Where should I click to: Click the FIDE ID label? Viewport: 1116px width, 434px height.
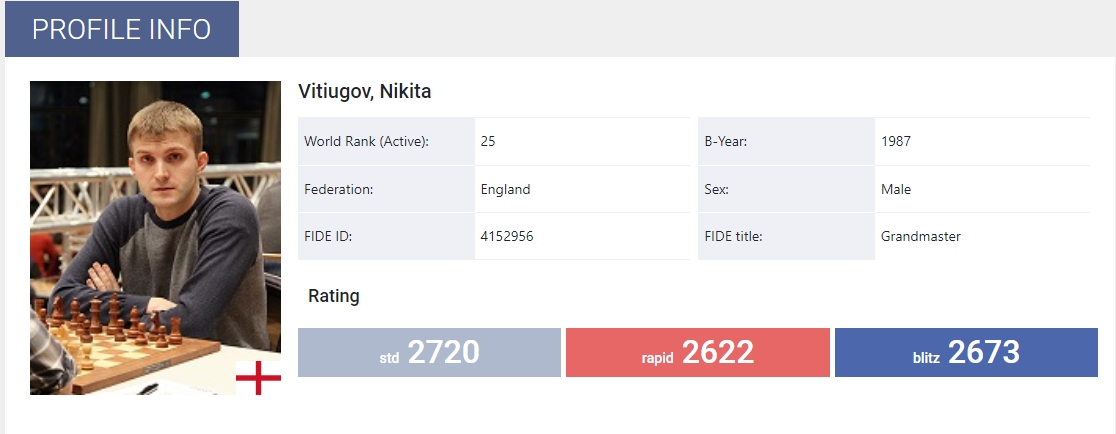coord(328,237)
